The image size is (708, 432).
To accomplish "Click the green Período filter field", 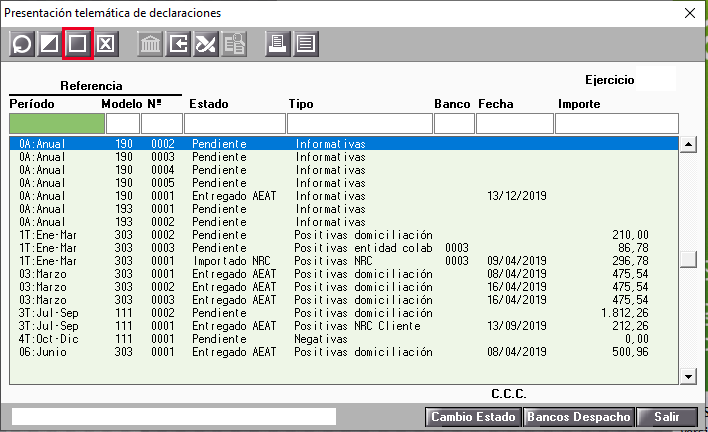I will pos(57,124).
